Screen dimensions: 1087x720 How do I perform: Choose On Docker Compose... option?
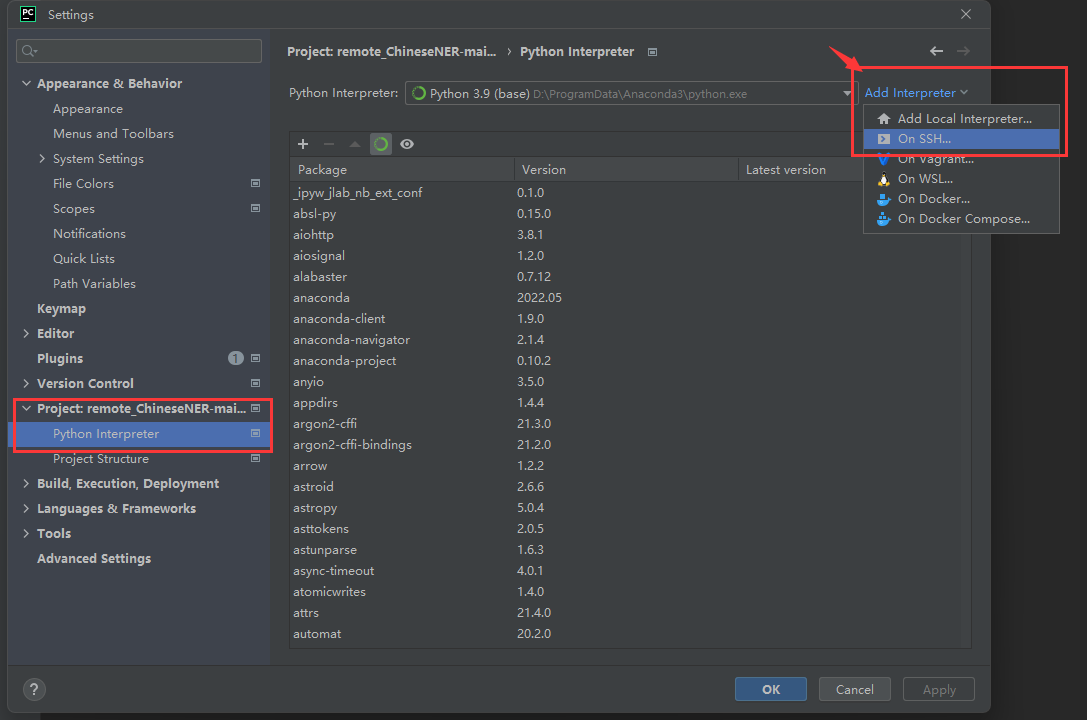[963, 219]
